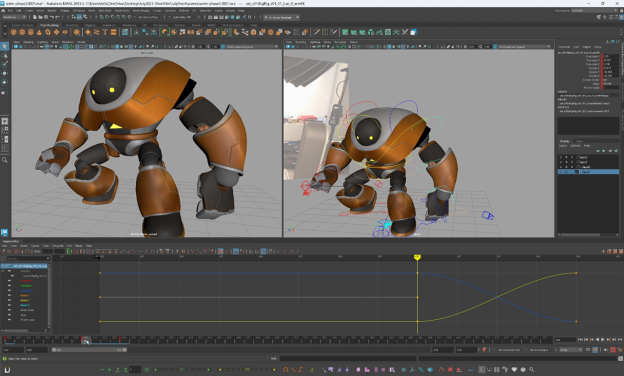Click the magnet snap icon on the bottom shelf

pyautogui.click(x=7, y=370)
